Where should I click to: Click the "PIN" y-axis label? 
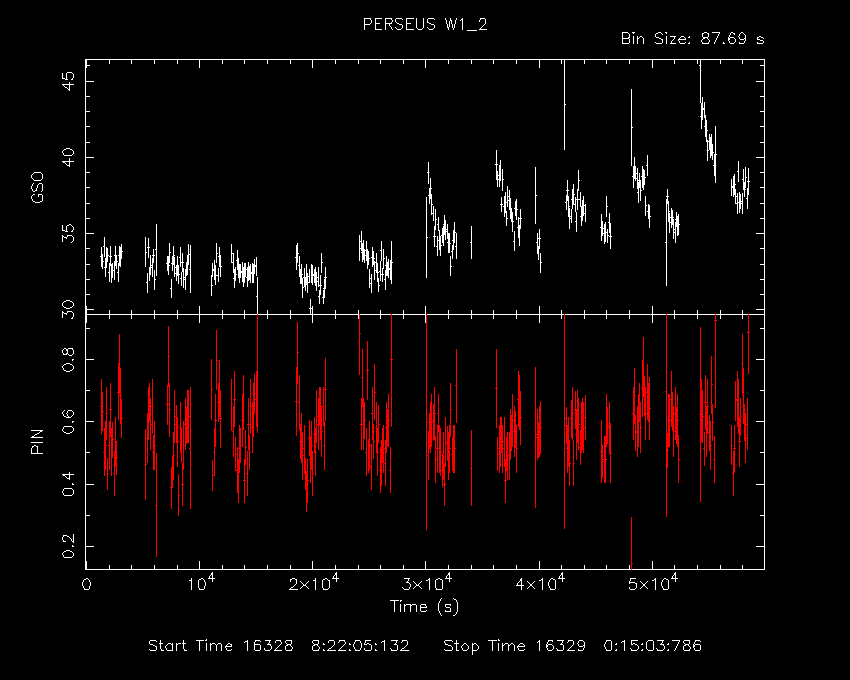point(37,441)
